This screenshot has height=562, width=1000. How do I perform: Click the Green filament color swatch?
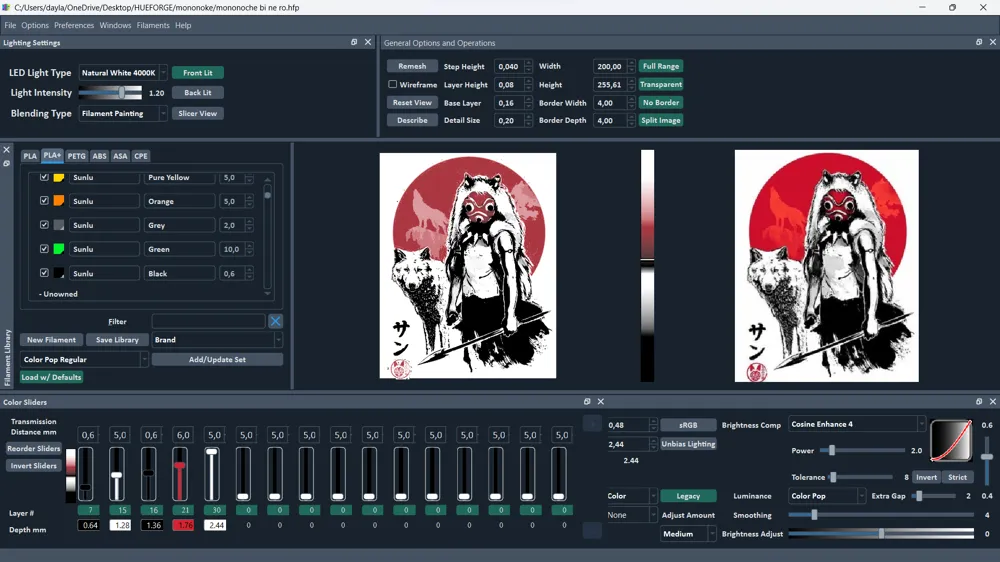[x=59, y=249]
